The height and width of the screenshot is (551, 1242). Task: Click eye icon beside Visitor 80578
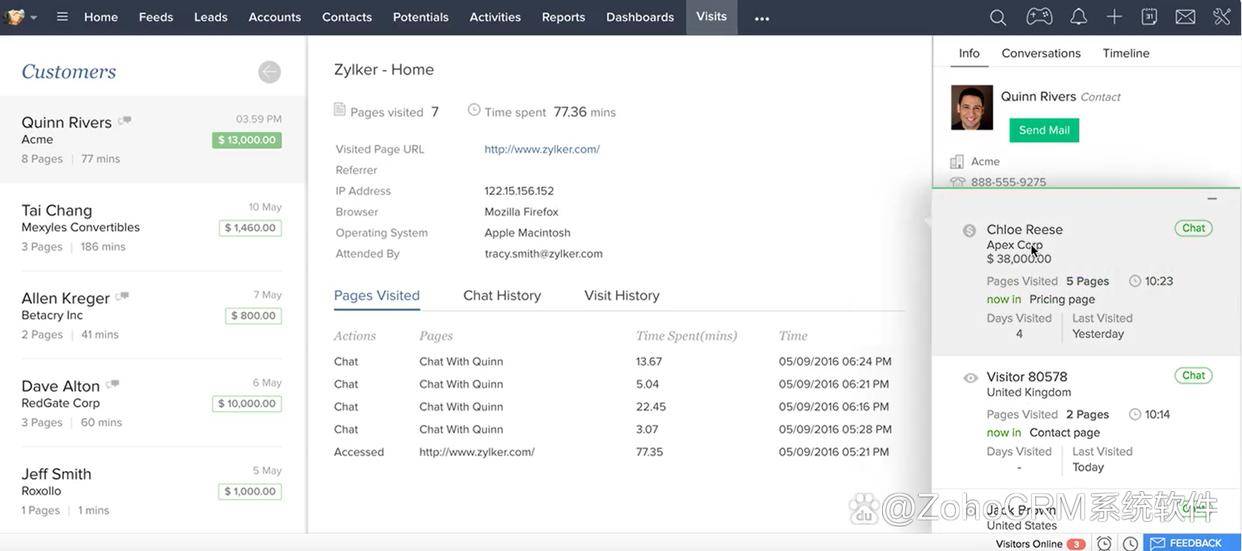click(x=970, y=378)
